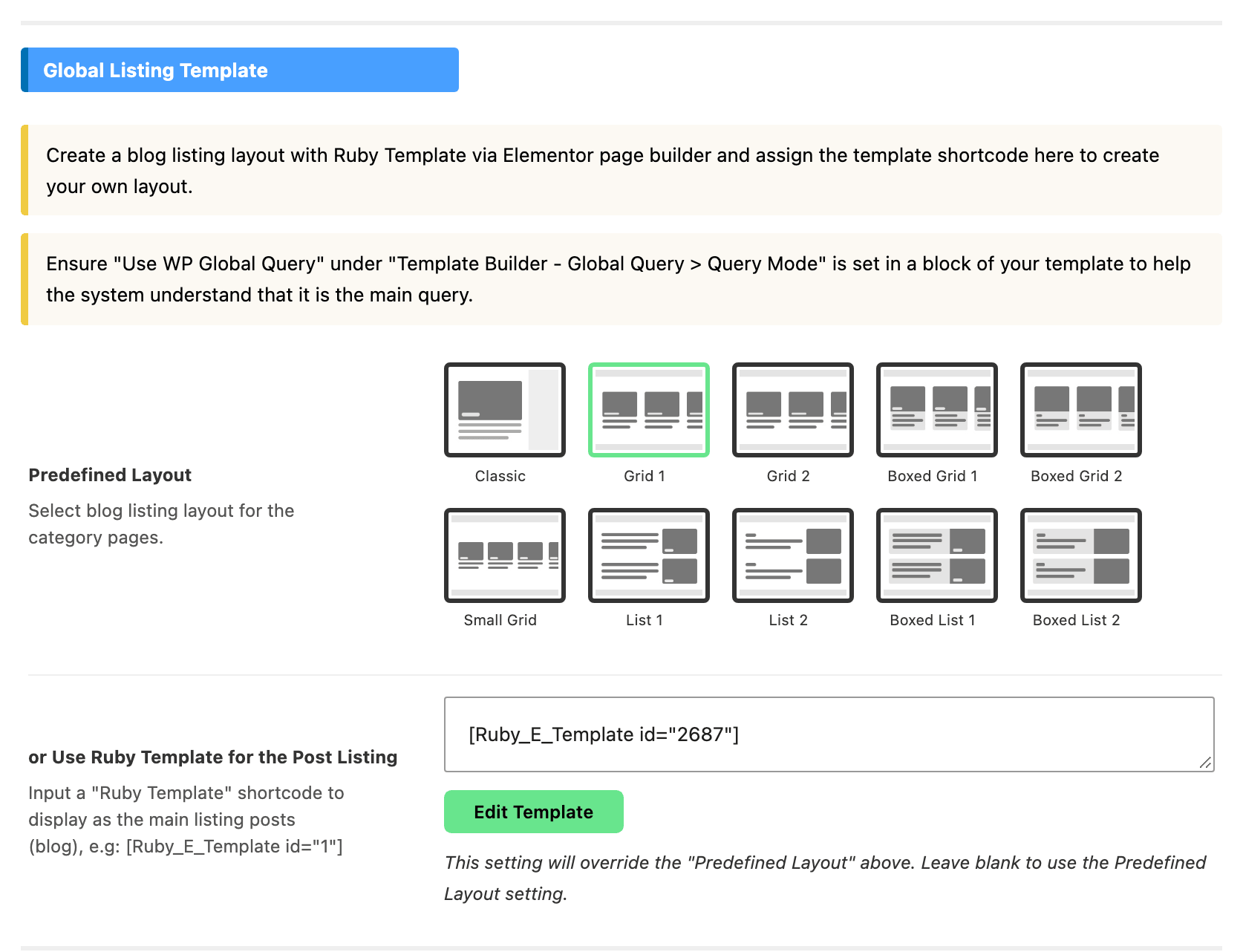
Task: Click the Boxed Grid 2 label
Action: tap(1076, 476)
